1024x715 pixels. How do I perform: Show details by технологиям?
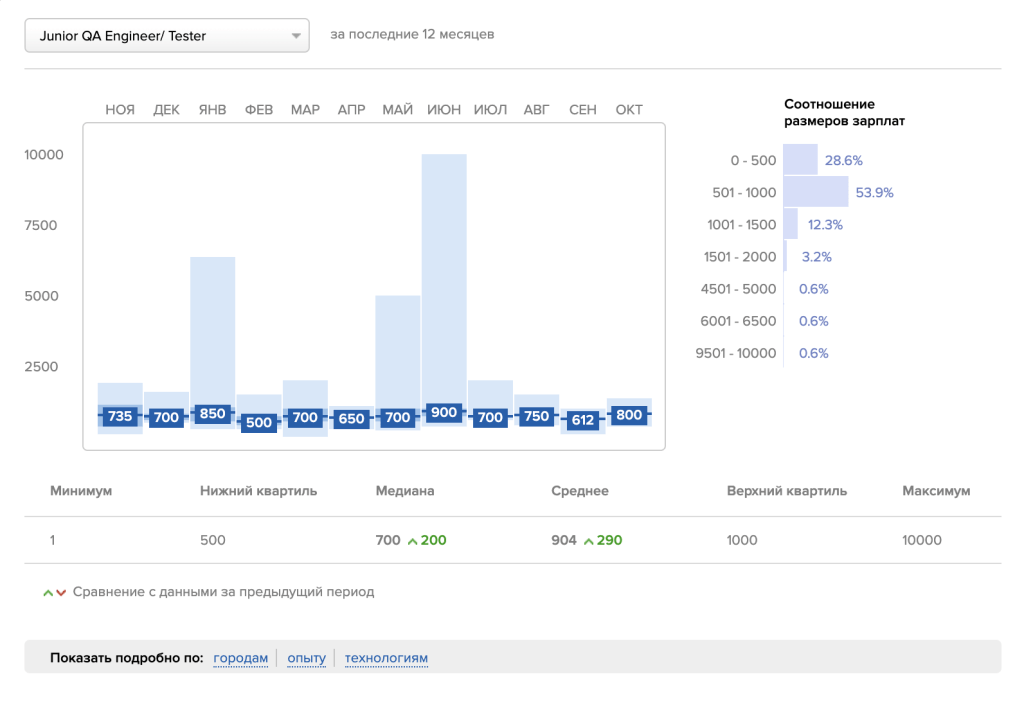click(386, 658)
